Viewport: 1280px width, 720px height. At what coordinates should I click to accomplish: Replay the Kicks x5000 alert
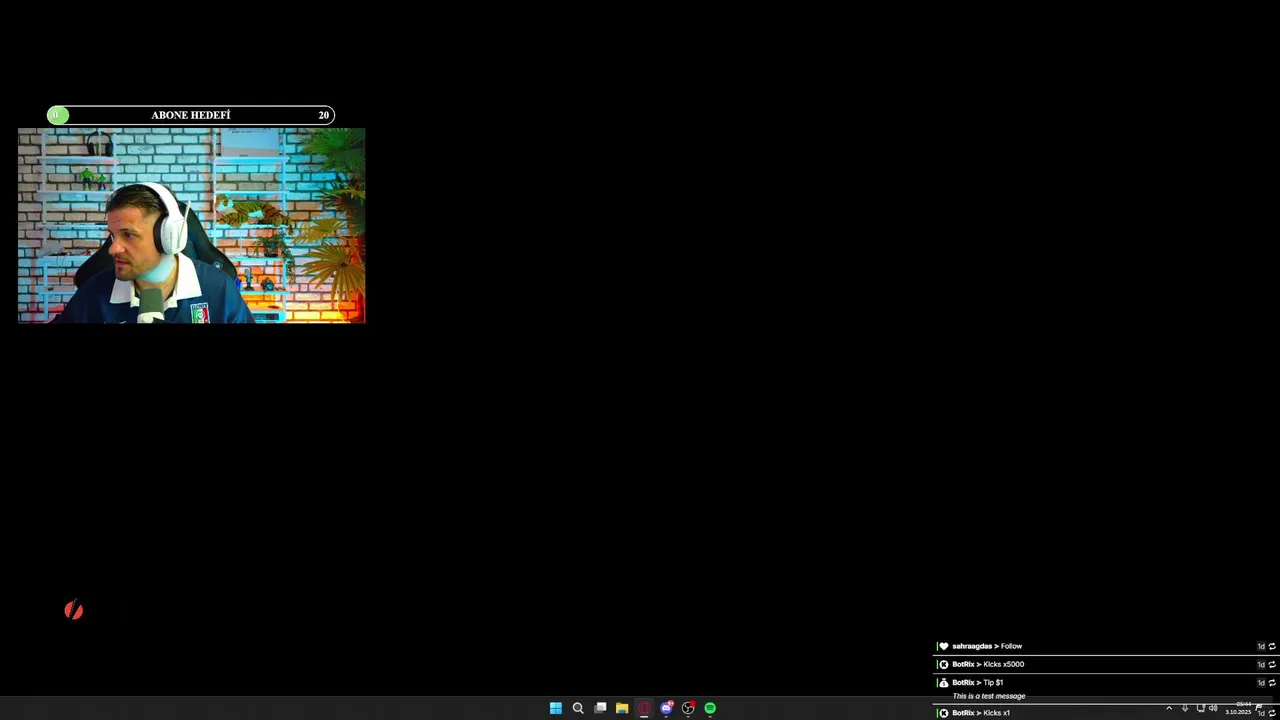[x=1272, y=665]
